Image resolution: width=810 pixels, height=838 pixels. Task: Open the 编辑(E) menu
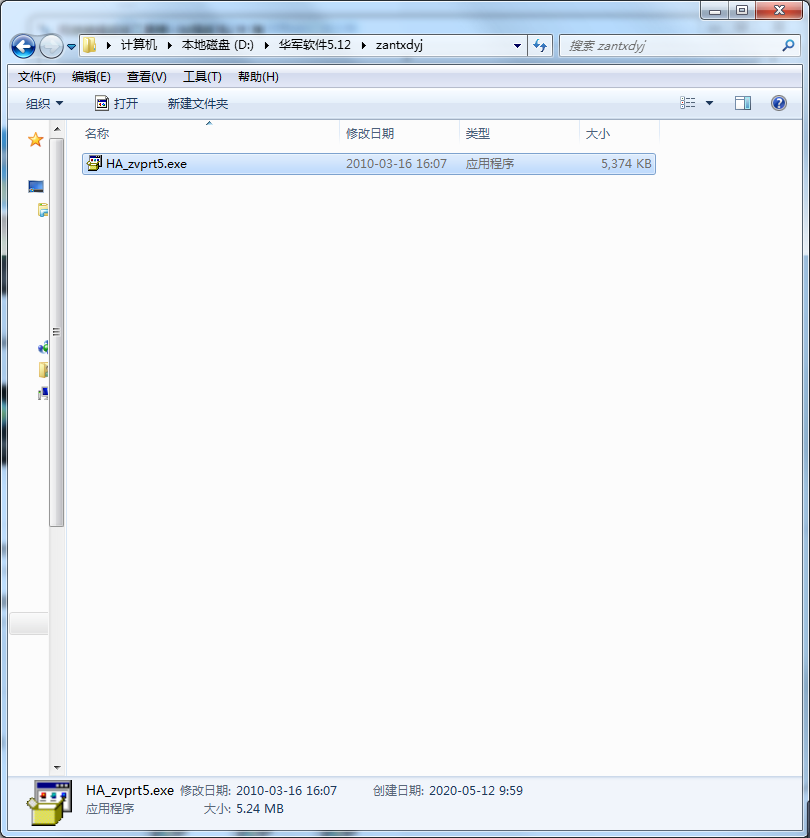point(91,77)
